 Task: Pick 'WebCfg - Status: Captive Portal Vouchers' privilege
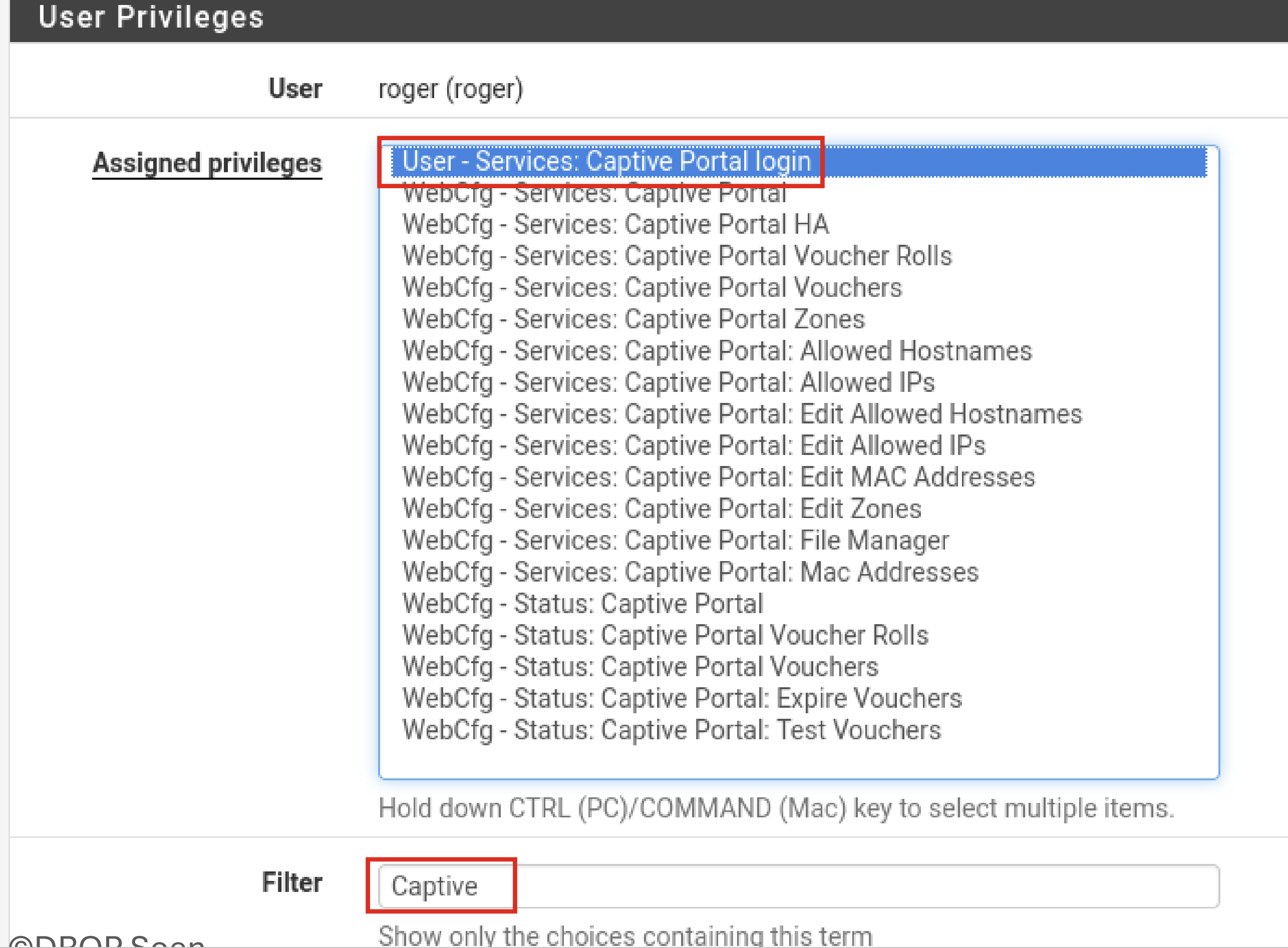640,666
